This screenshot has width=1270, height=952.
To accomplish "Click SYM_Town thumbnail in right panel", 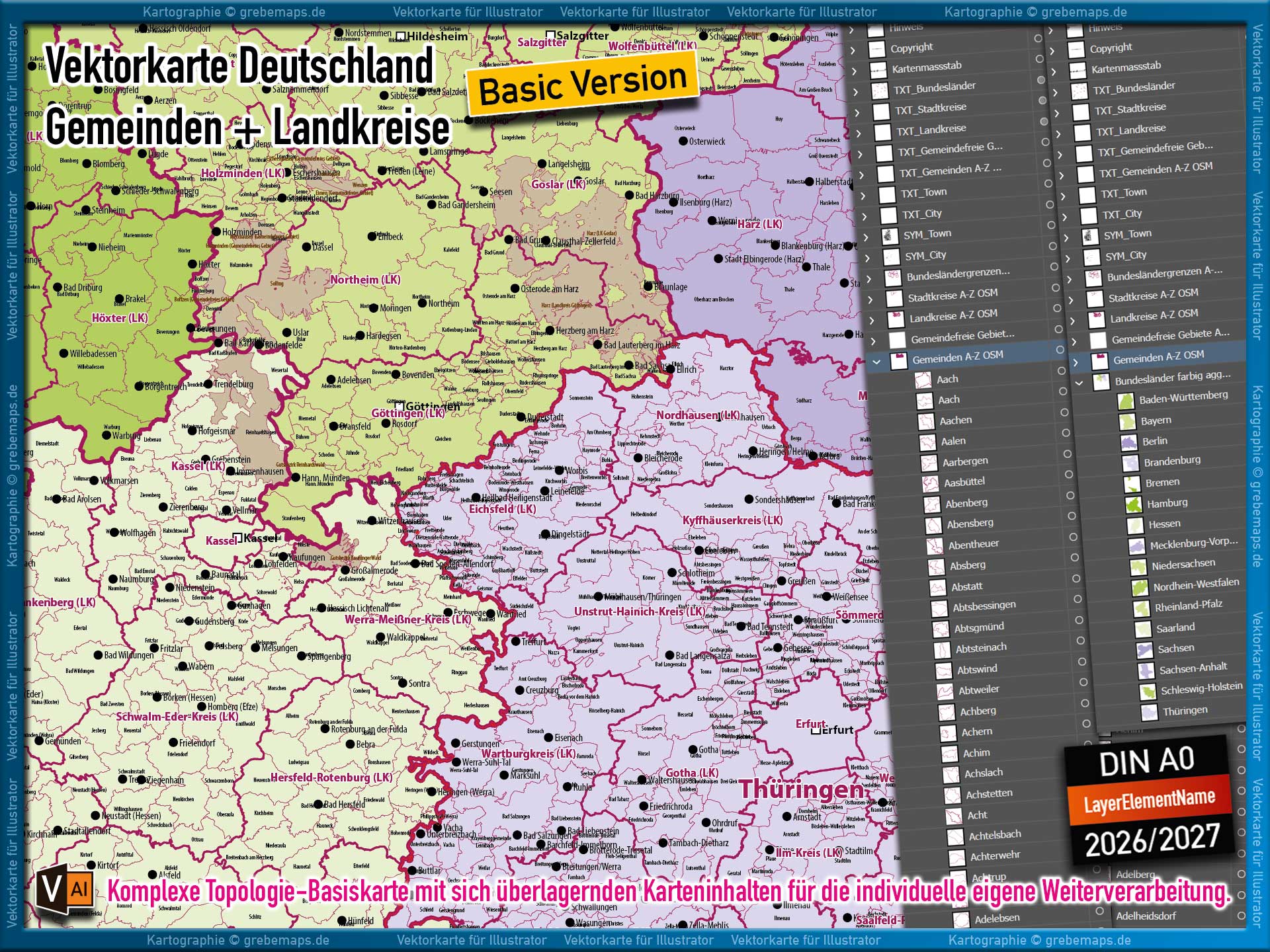I will click(1089, 236).
